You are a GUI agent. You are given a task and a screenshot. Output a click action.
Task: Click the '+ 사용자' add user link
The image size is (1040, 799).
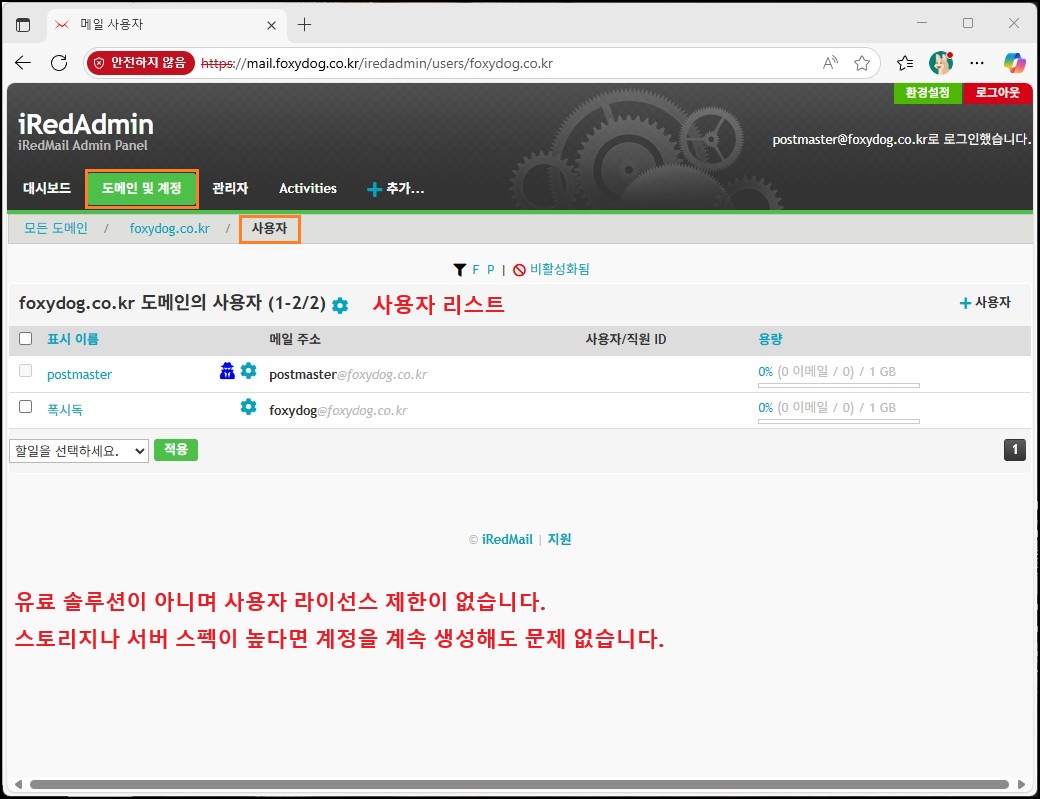click(985, 302)
